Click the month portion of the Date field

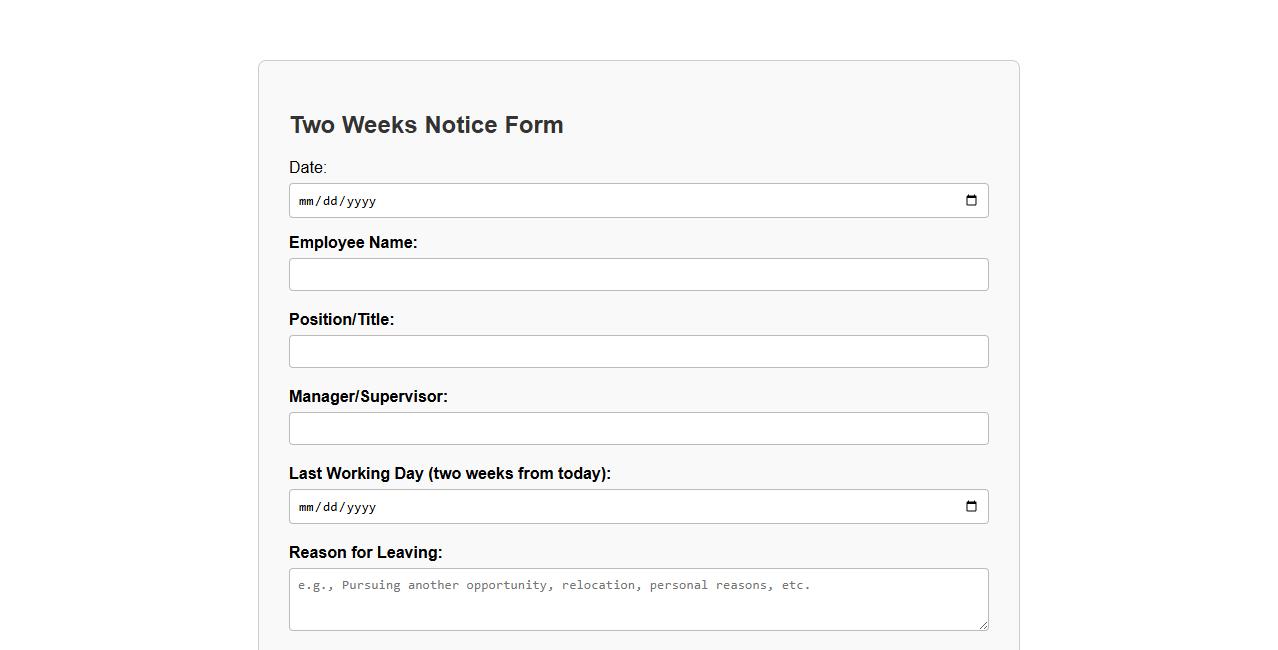coord(306,200)
